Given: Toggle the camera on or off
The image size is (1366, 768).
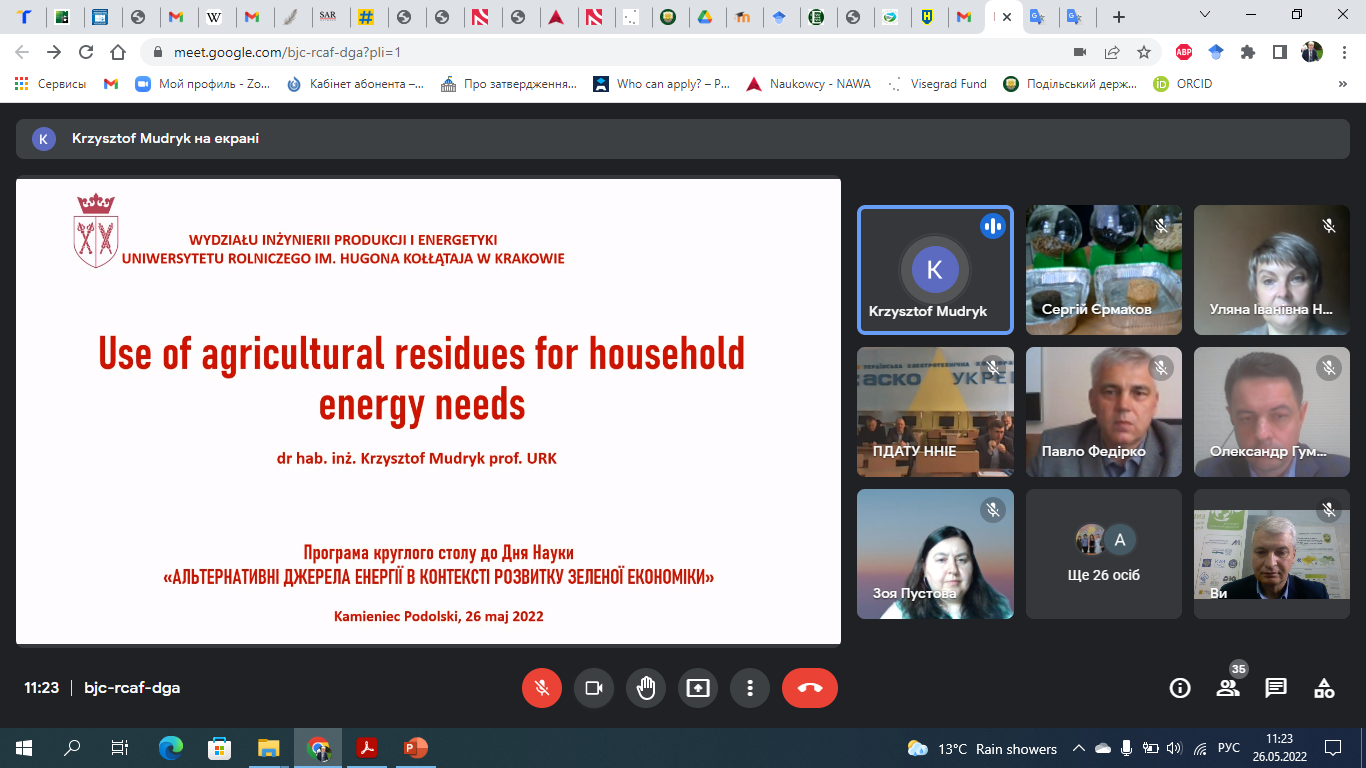Looking at the screenshot, I should (594, 688).
